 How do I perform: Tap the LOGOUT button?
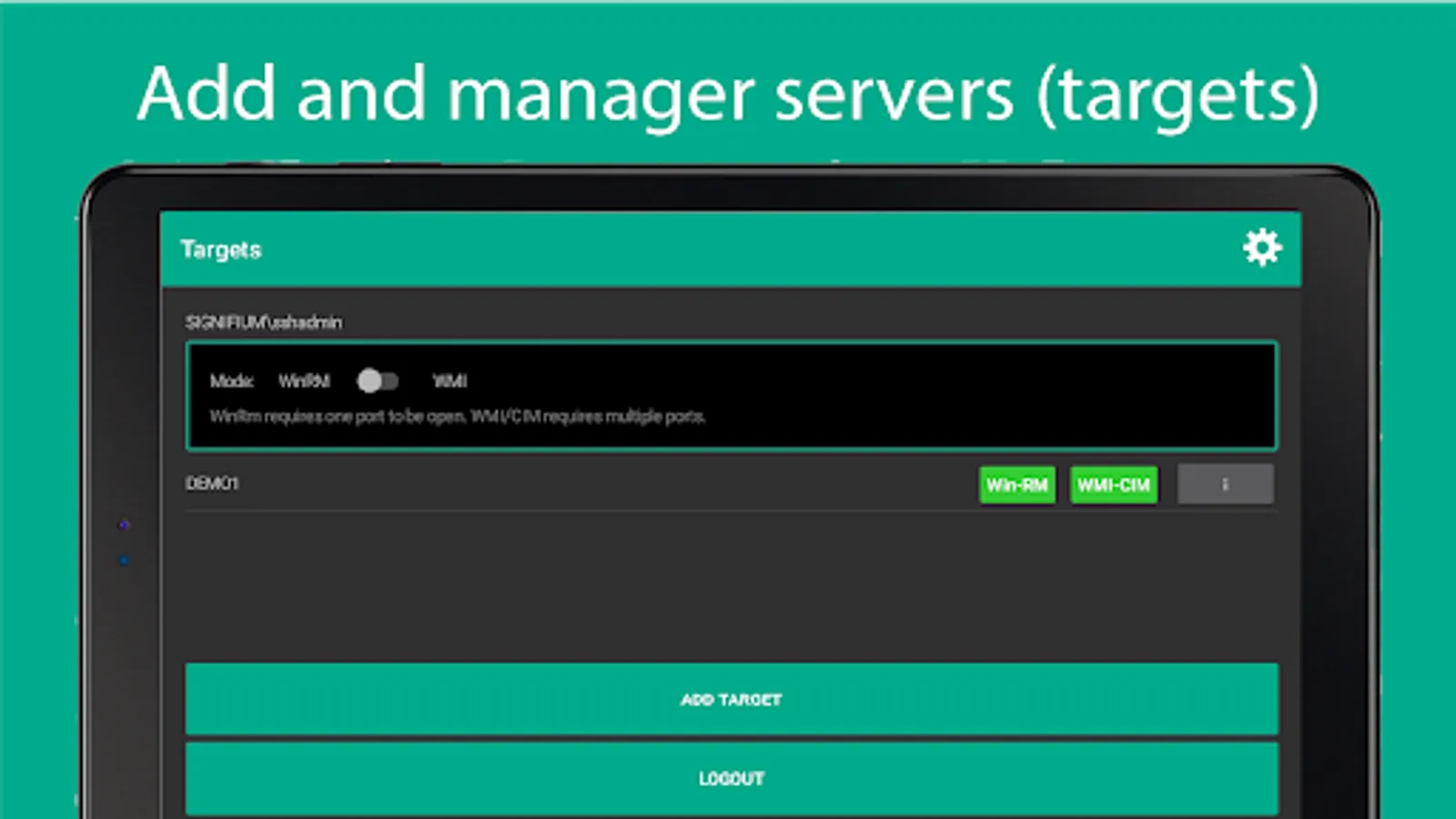click(x=732, y=779)
